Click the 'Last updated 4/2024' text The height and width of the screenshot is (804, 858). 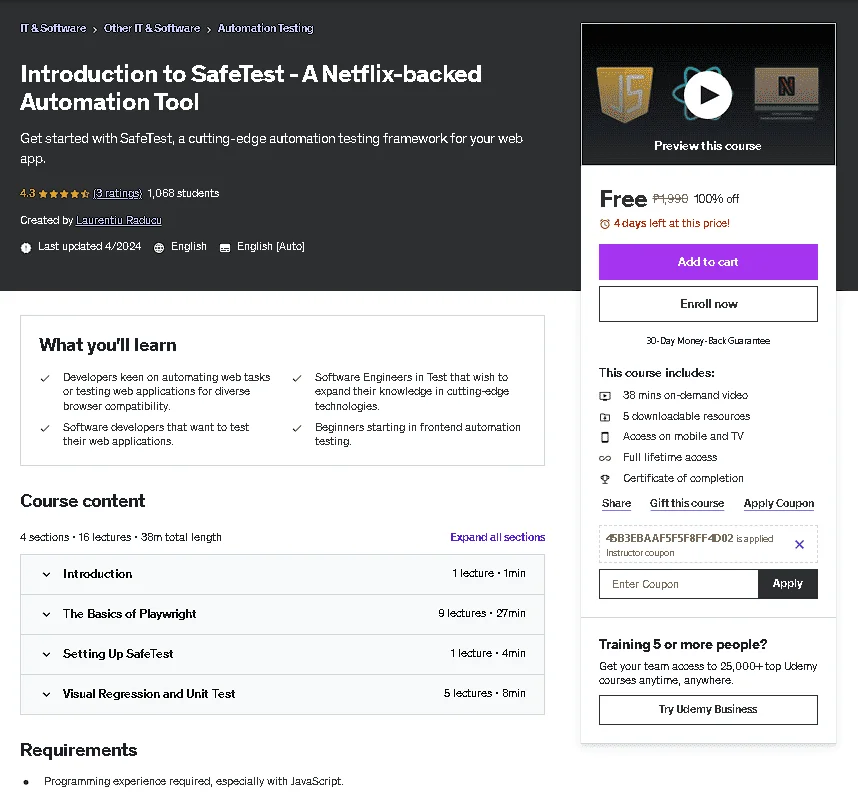90,247
